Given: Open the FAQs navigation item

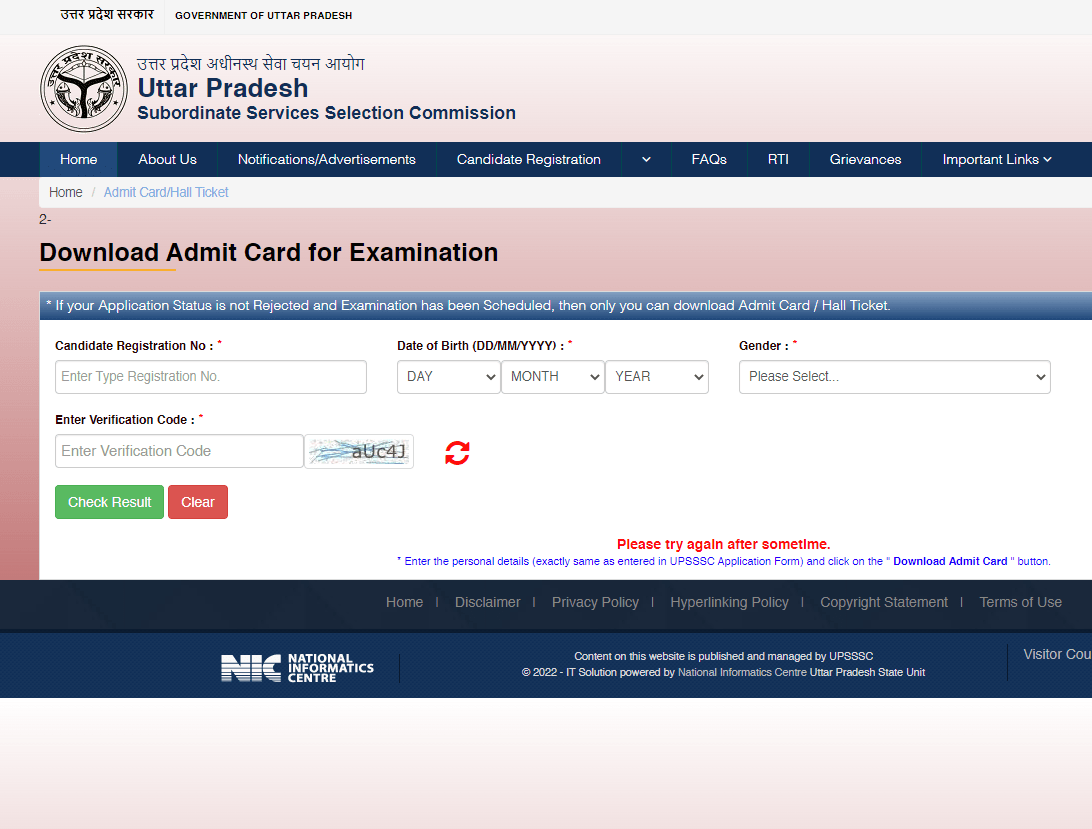Looking at the screenshot, I should pyautogui.click(x=709, y=160).
